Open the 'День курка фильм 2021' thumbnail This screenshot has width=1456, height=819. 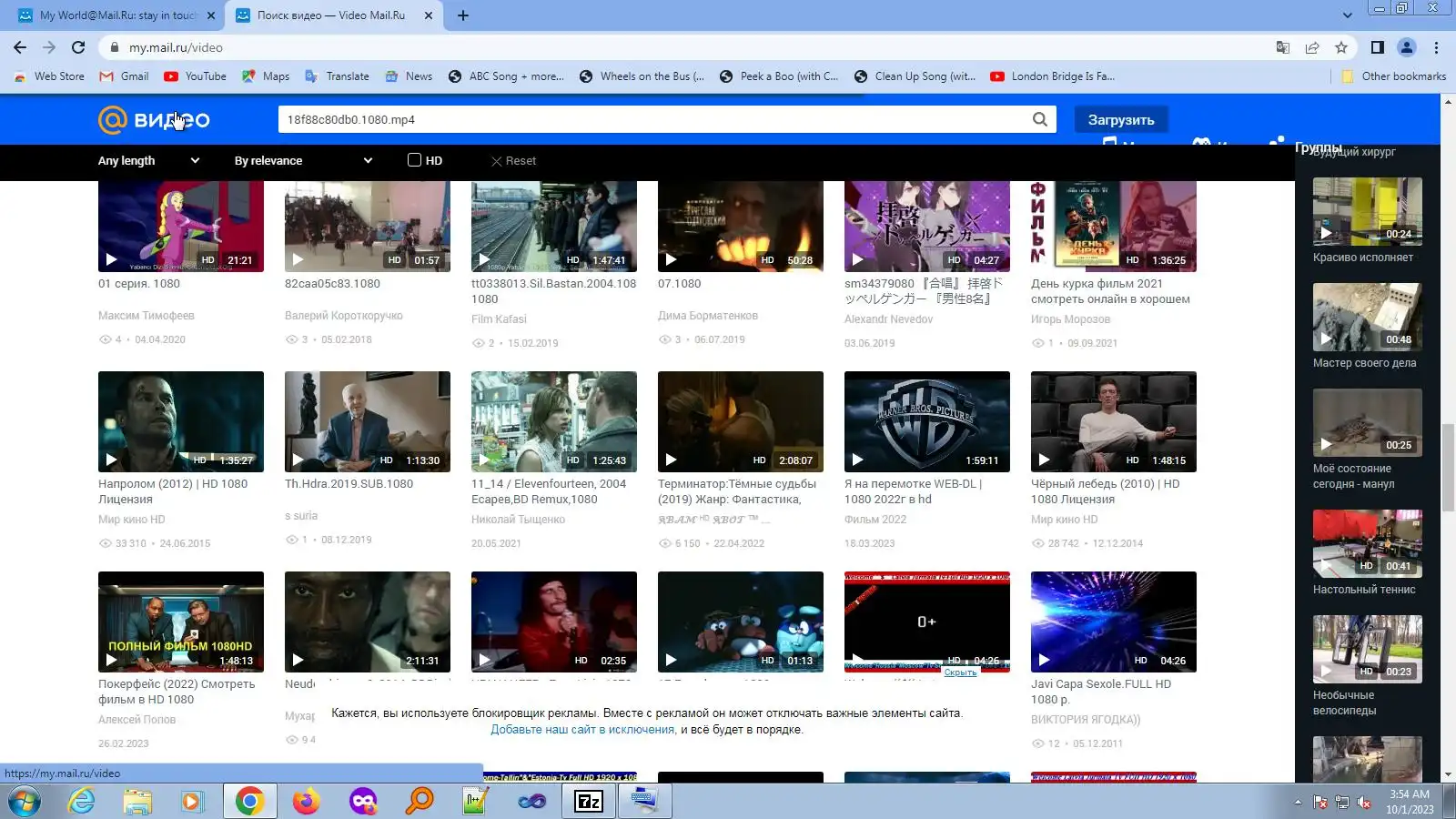[1114, 226]
